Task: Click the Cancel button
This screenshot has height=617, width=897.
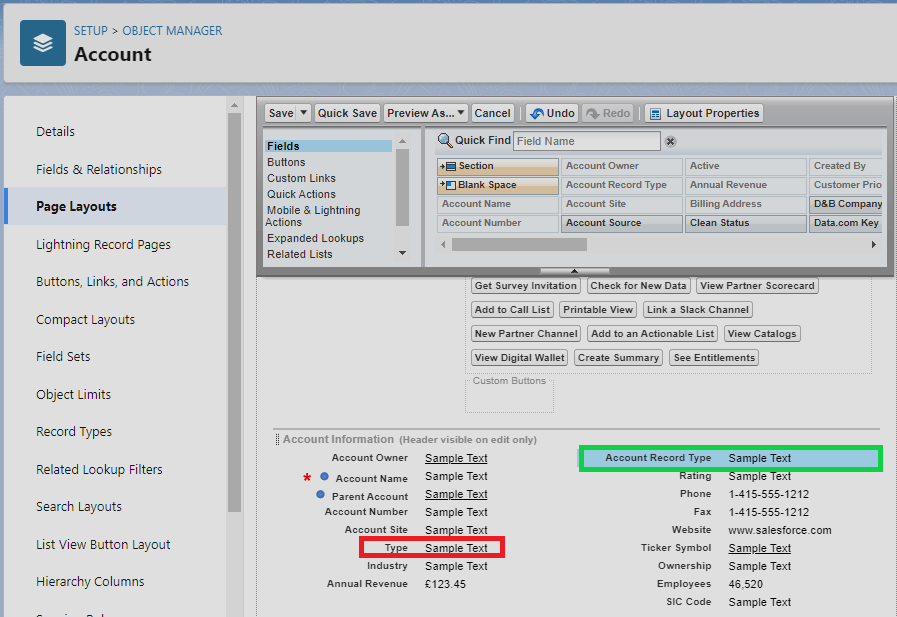Action: 492,113
